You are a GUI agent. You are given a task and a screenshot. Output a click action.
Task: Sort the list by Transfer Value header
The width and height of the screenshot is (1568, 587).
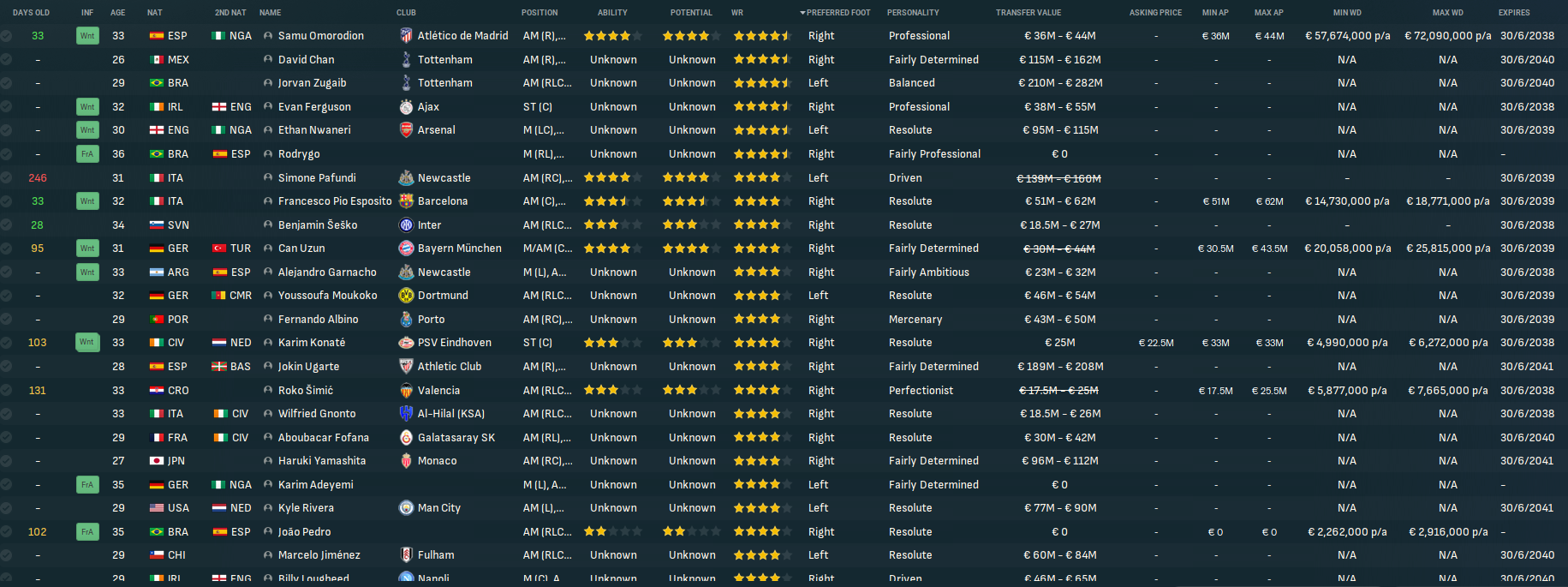coord(1028,13)
